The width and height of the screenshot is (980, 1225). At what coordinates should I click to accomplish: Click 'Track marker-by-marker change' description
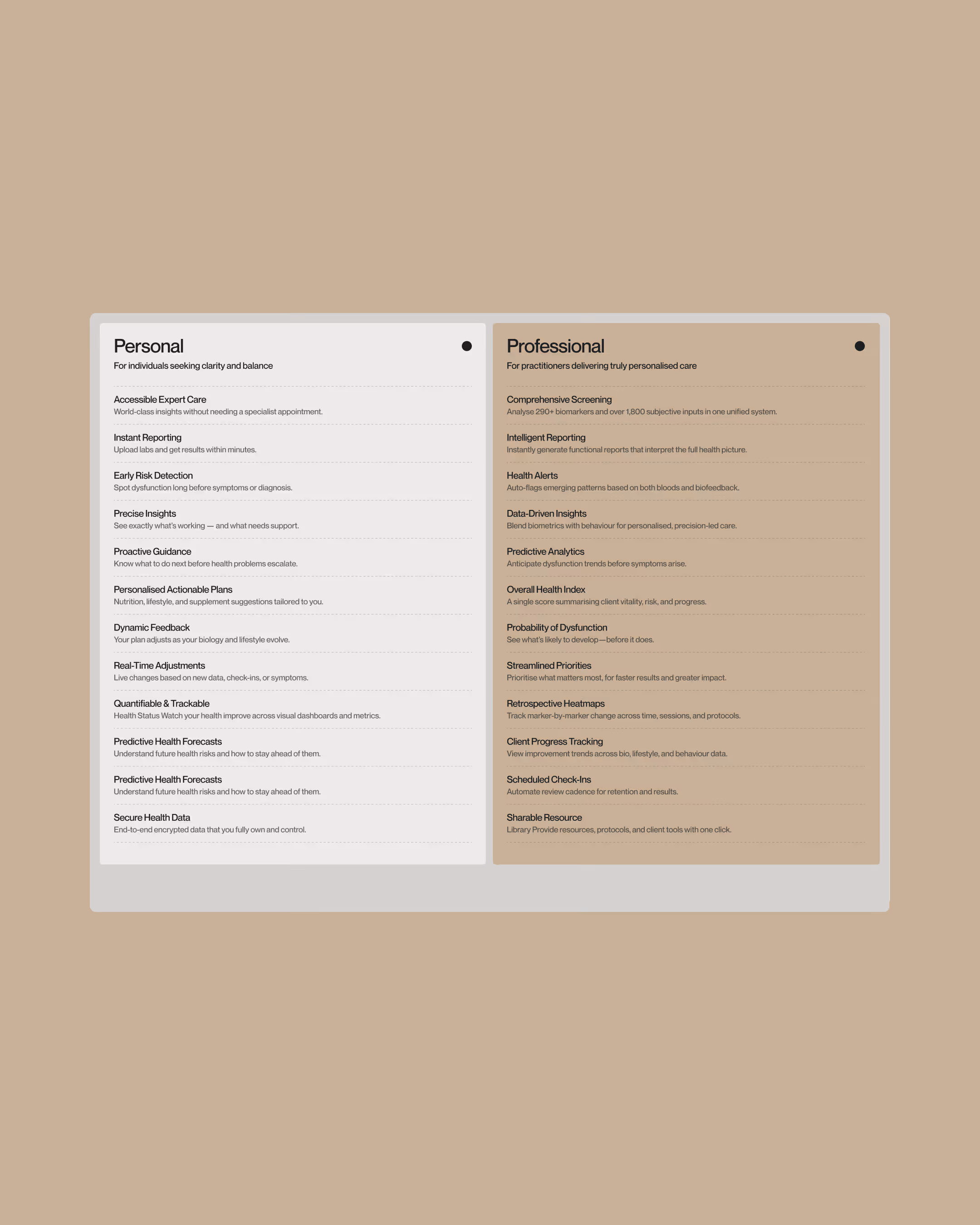click(624, 716)
